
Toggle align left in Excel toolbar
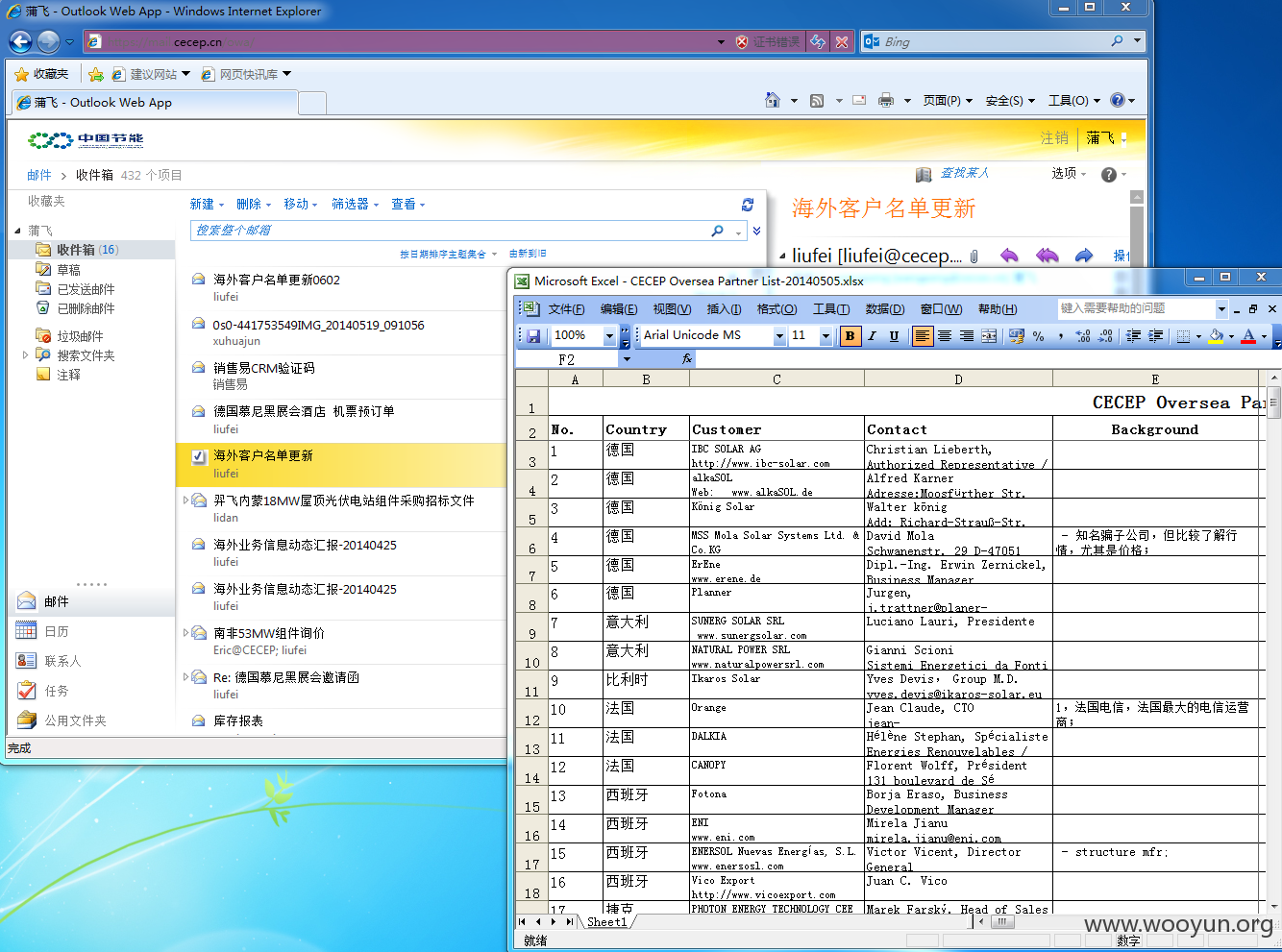coord(923,335)
